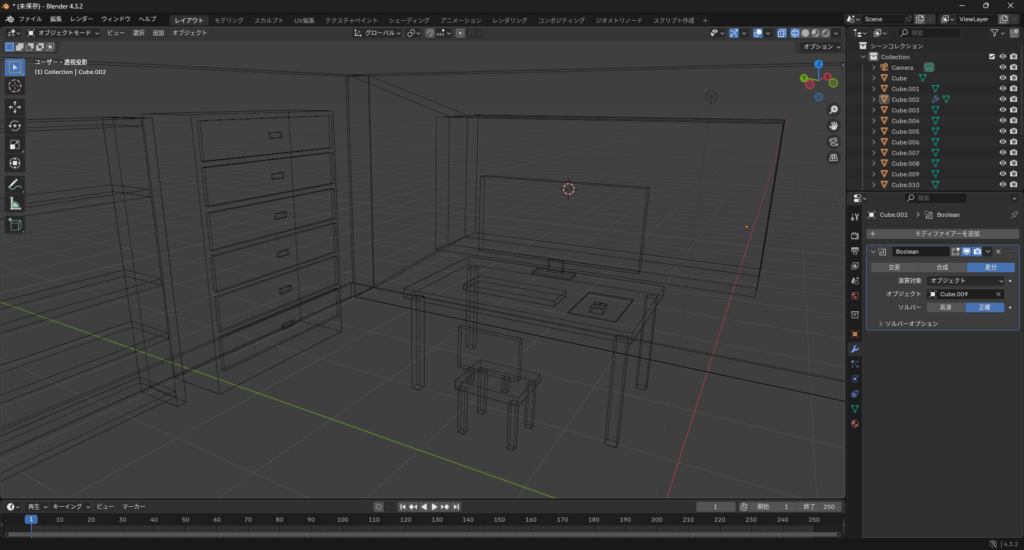
Task: Expand the Cube.003 tree item
Action: click(x=873, y=110)
